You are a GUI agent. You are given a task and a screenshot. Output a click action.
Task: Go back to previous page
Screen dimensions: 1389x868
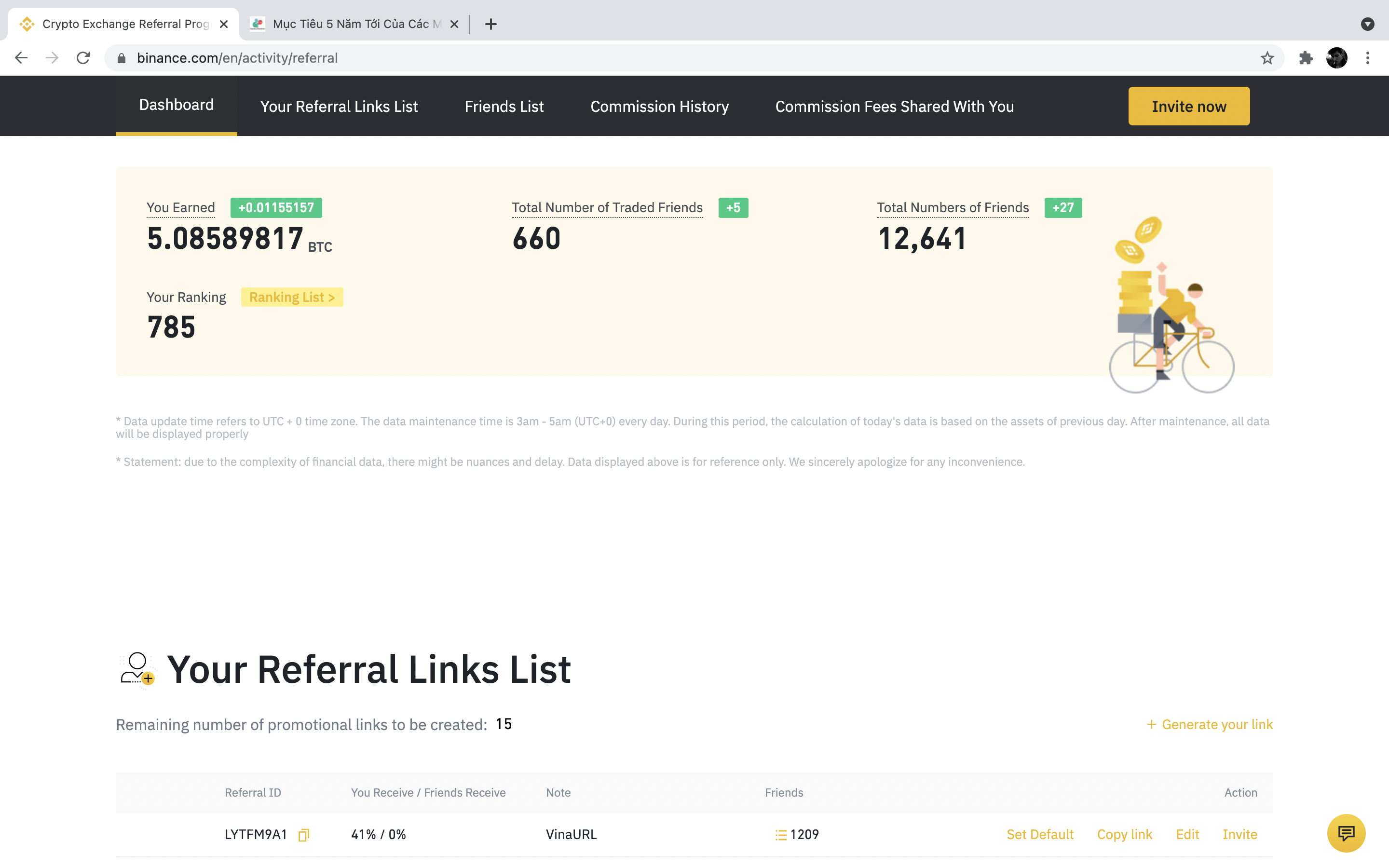pyautogui.click(x=21, y=58)
